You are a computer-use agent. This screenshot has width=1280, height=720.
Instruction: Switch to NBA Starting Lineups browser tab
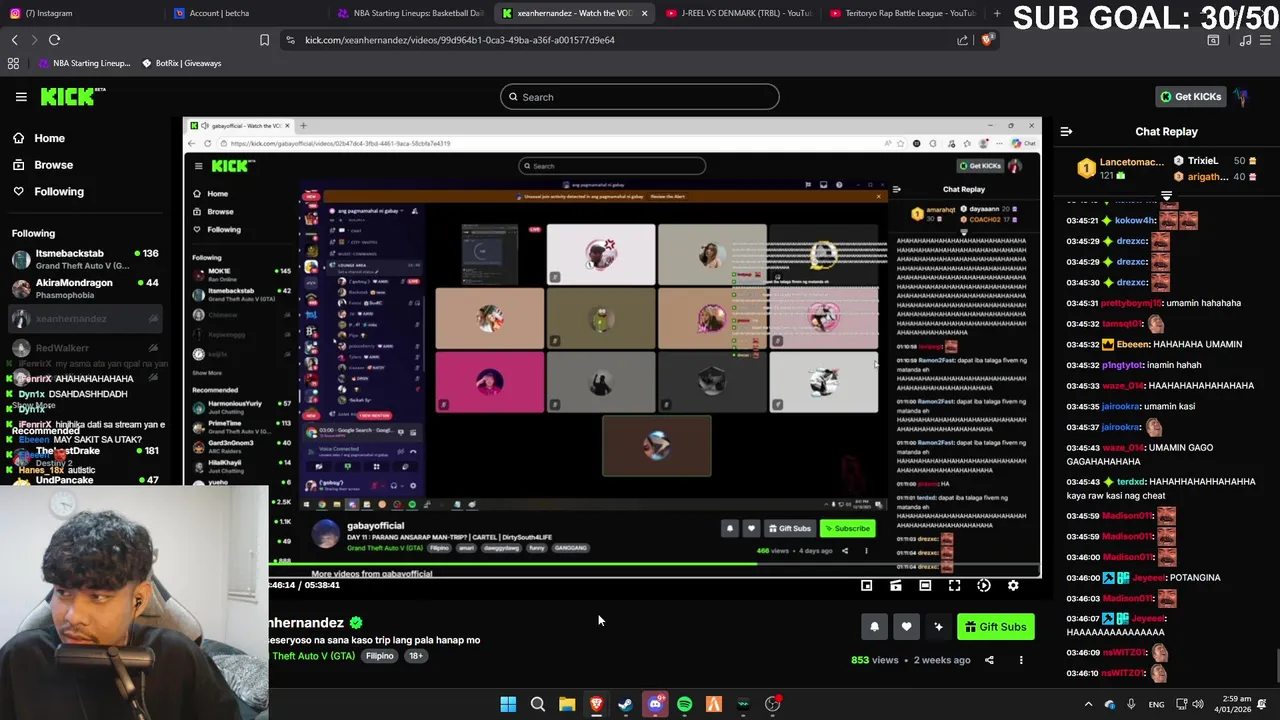410,13
